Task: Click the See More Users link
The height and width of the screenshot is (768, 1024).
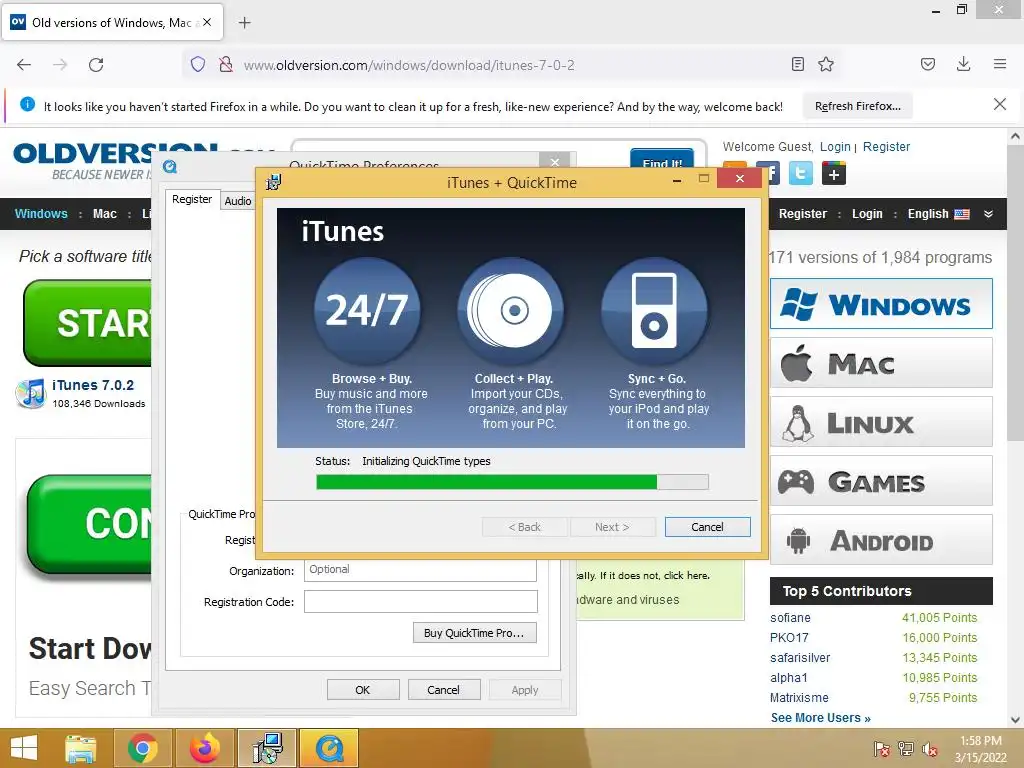Action: (x=821, y=718)
